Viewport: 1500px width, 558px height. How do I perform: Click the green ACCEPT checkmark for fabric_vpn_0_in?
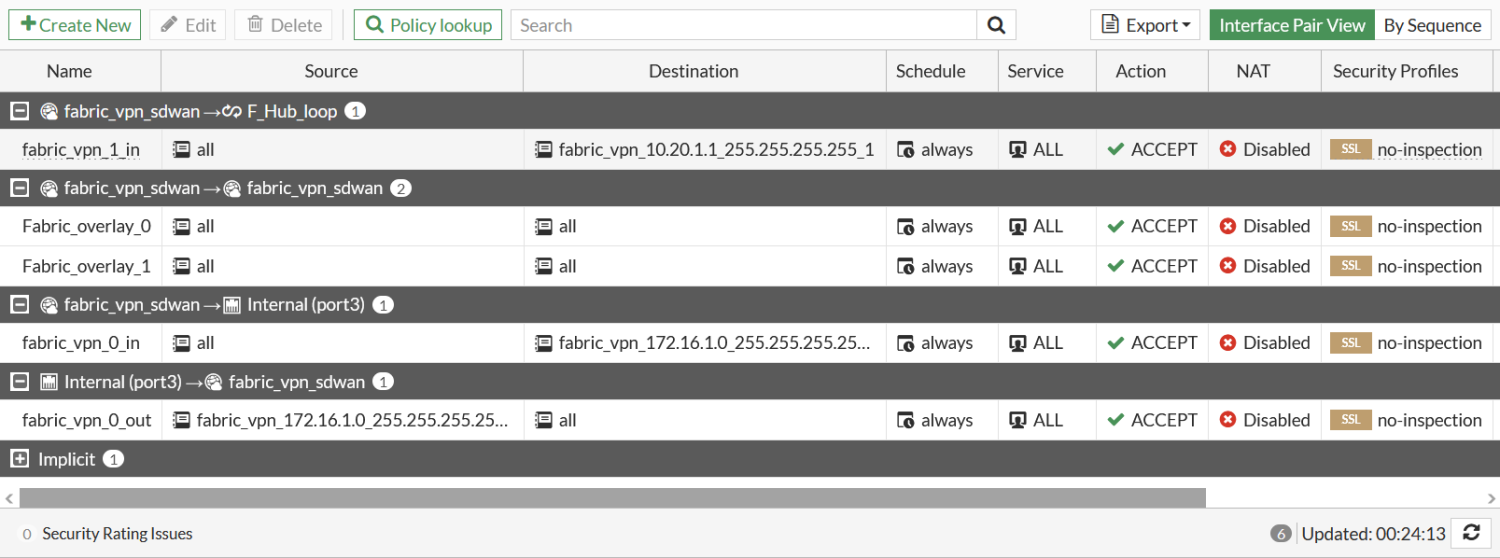coord(1116,343)
